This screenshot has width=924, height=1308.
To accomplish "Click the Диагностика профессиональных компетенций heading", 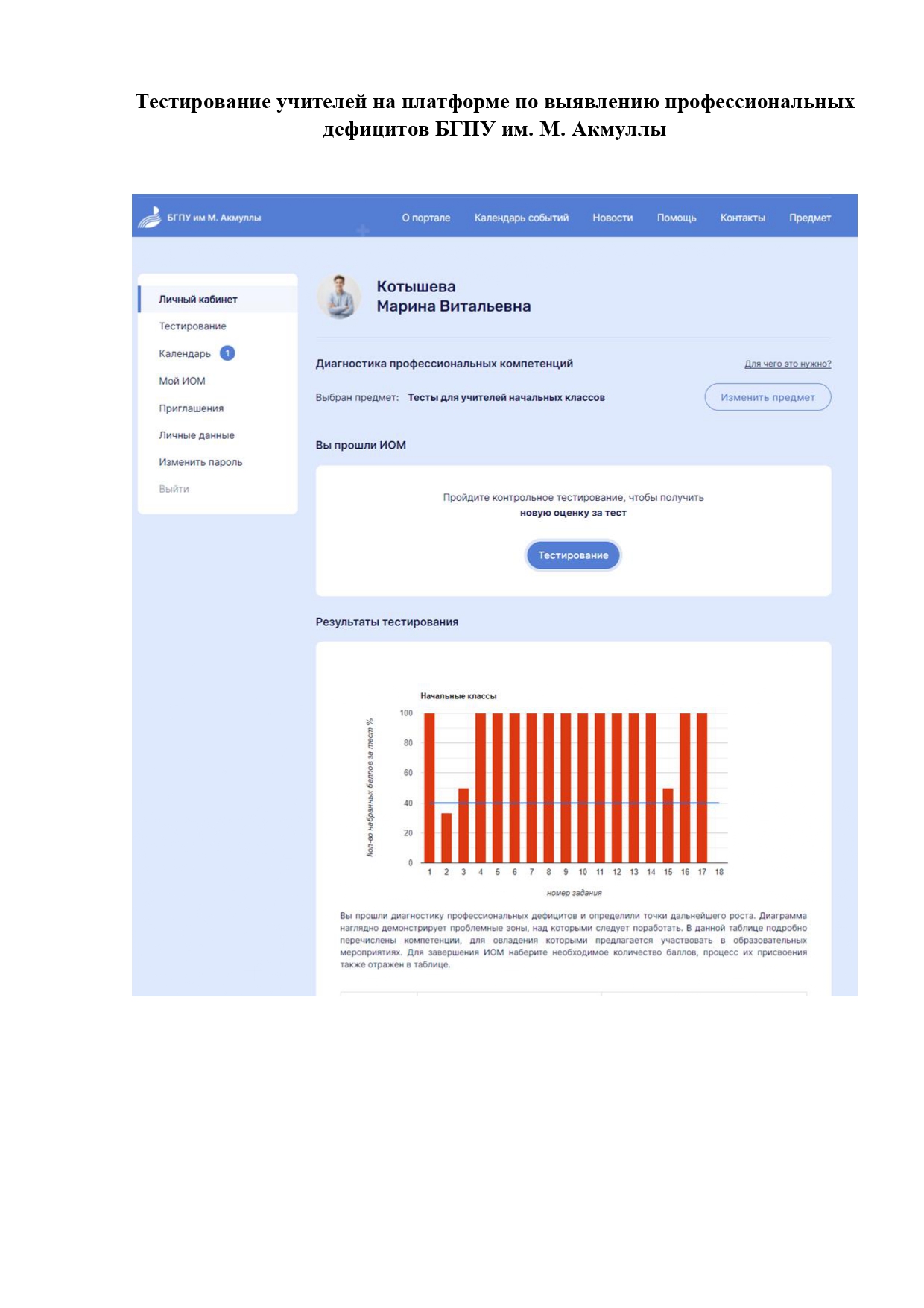I will [x=444, y=364].
